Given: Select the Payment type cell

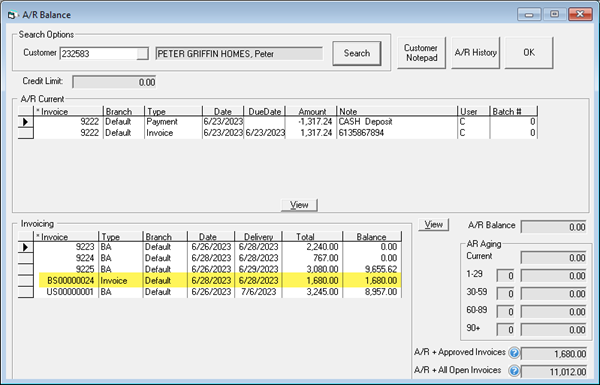Looking at the screenshot, I should point(173,122).
